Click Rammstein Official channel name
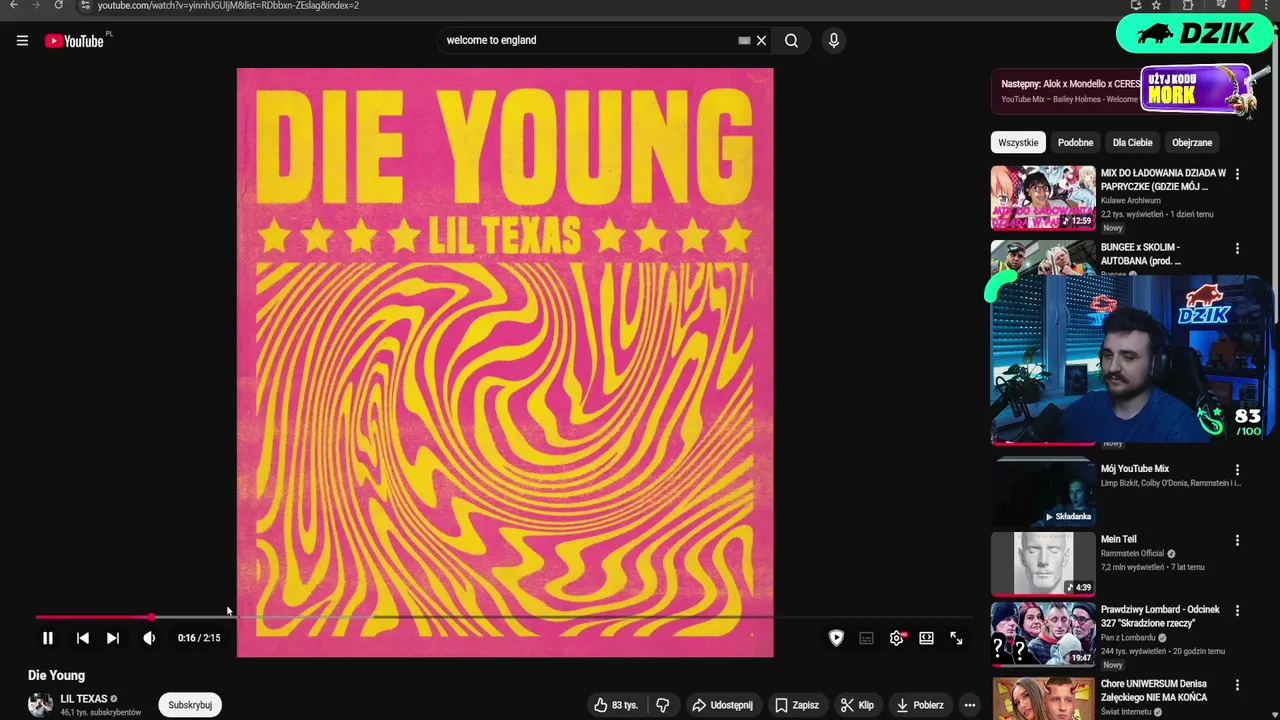Image resolution: width=1280 pixels, height=720 pixels. coord(1132,554)
